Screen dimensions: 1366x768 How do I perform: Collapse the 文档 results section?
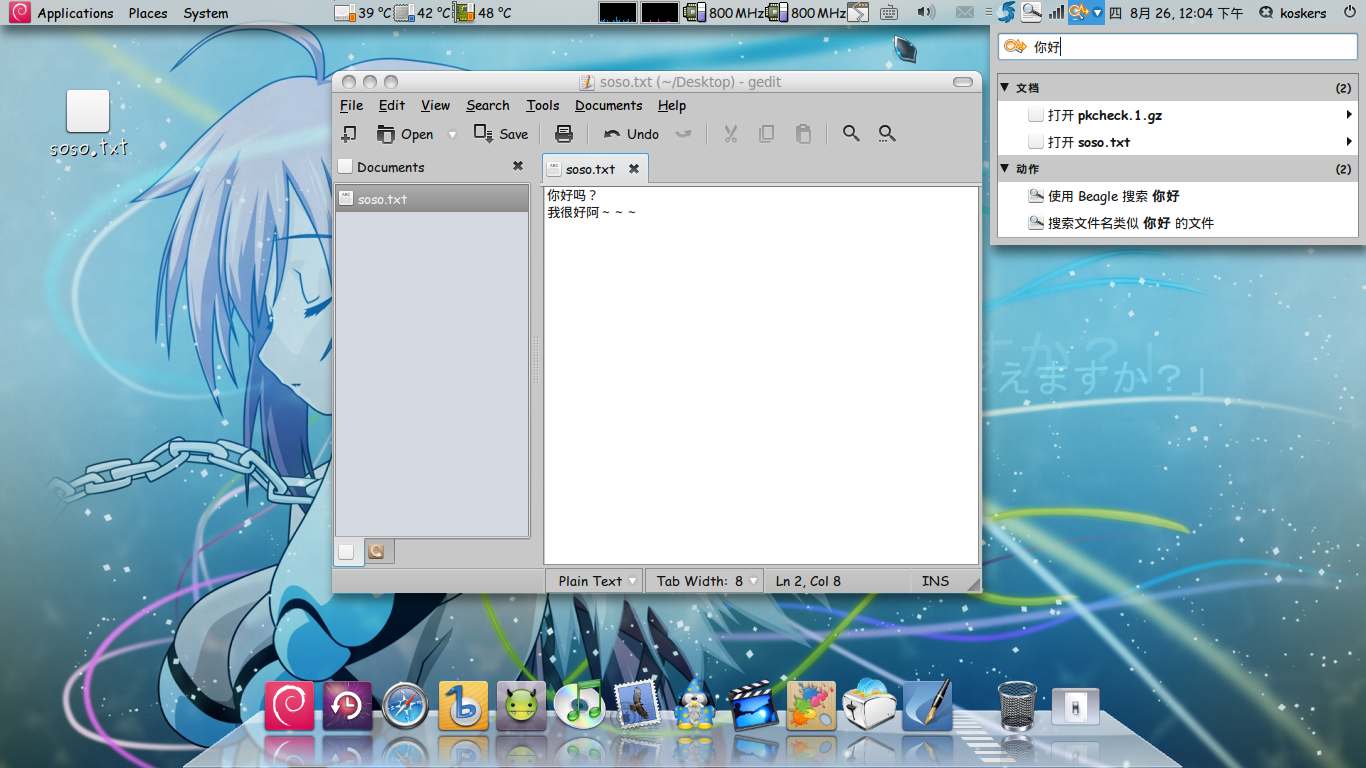[x=1005, y=88]
